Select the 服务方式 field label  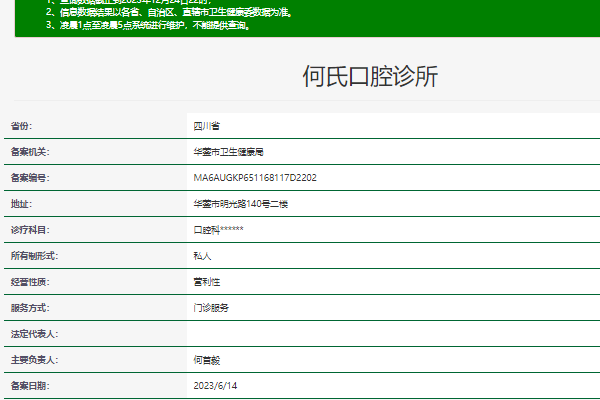click(30, 308)
